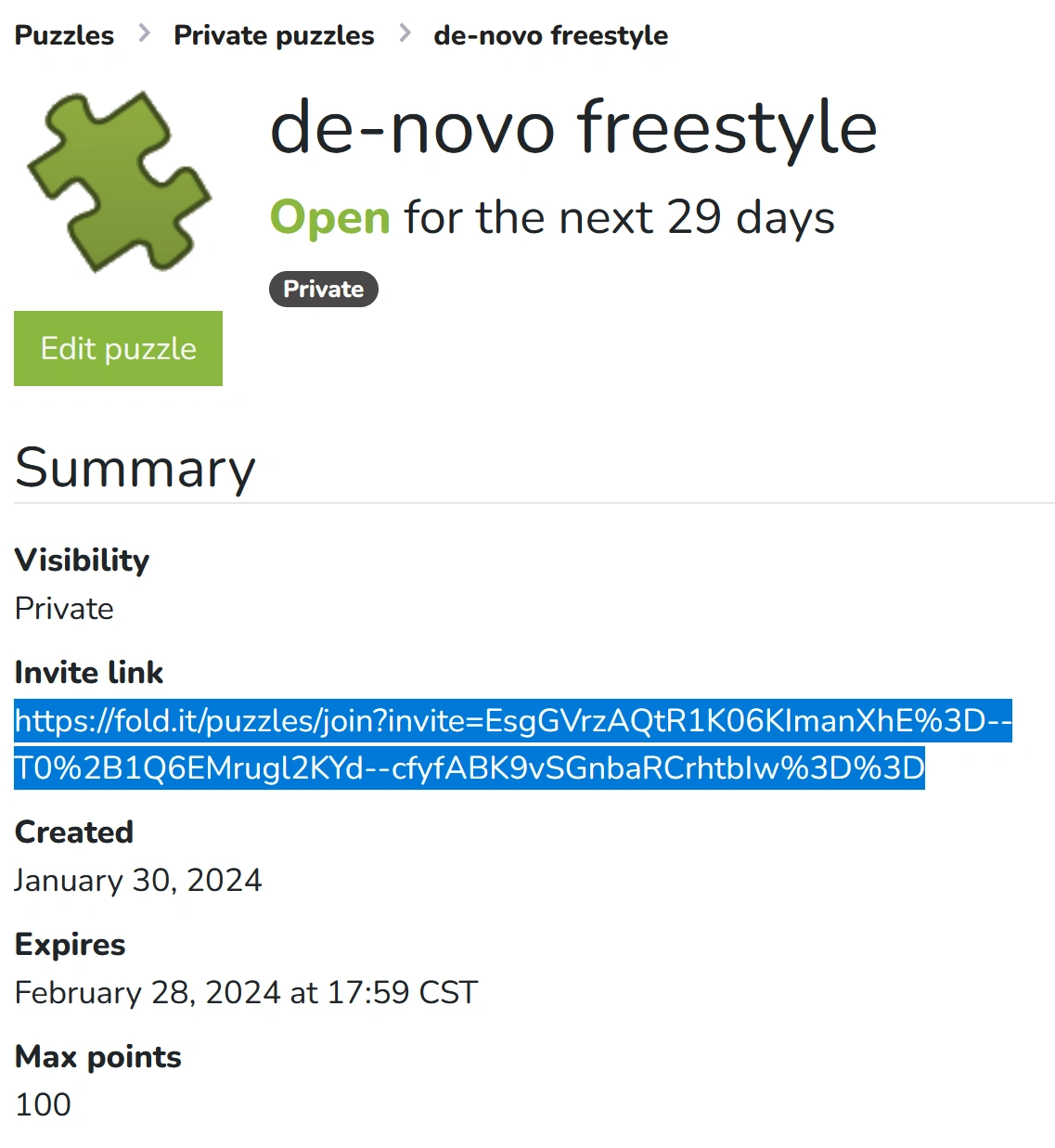Click the Max points label
This screenshot has height=1148, width=1055.
[97, 1056]
